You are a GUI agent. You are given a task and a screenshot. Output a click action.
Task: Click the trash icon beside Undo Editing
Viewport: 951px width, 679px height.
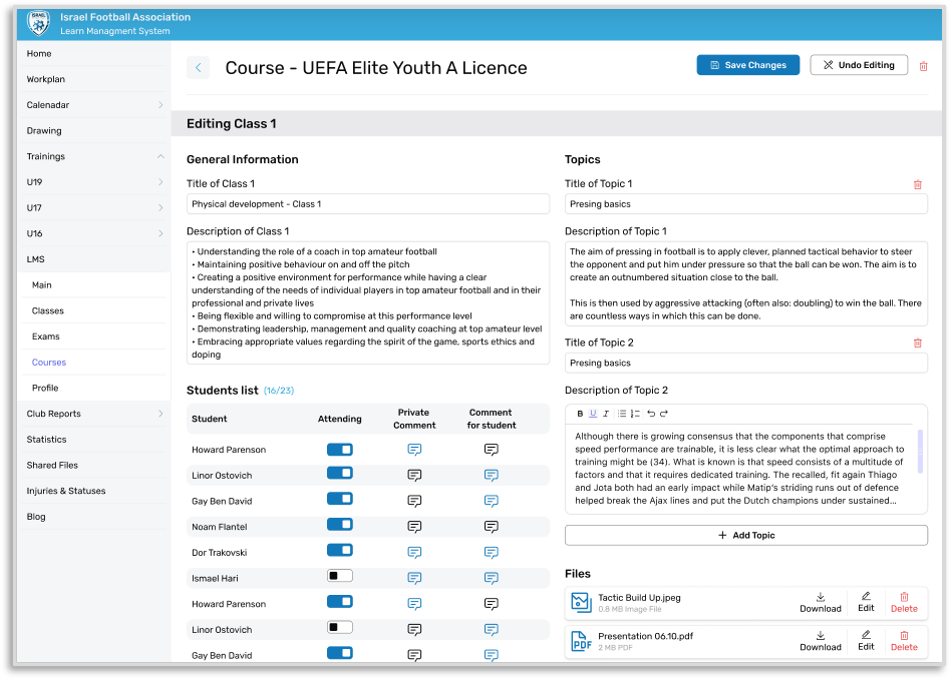(923, 65)
